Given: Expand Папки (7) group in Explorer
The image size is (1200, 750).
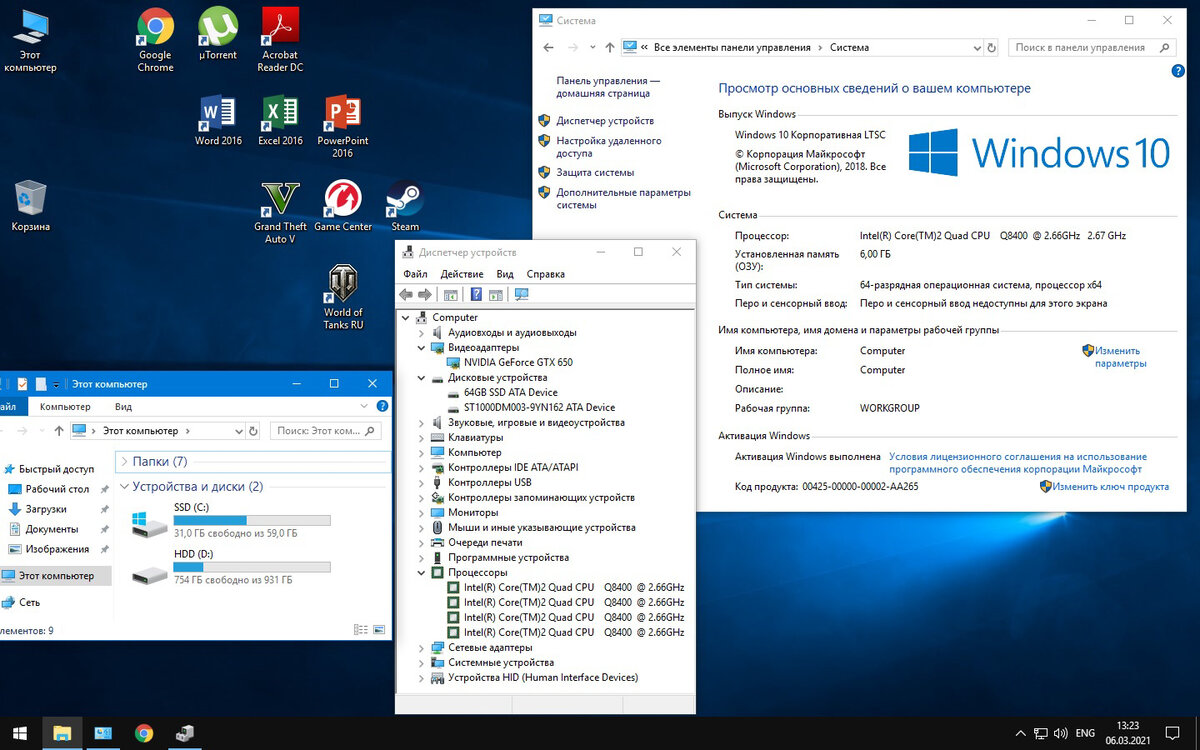Looking at the screenshot, I should pyautogui.click(x=124, y=462).
